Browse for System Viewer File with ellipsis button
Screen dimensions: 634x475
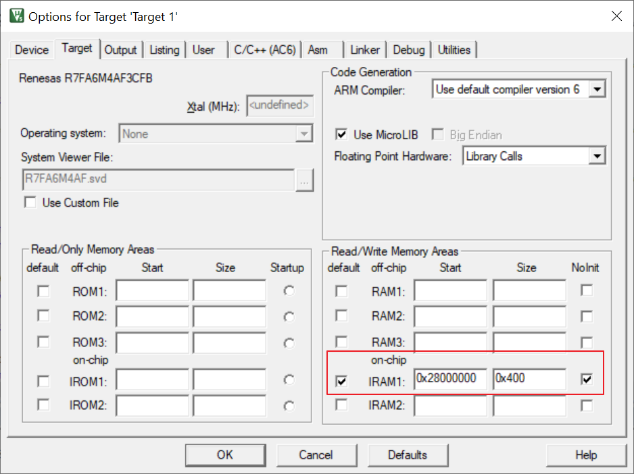coord(304,180)
